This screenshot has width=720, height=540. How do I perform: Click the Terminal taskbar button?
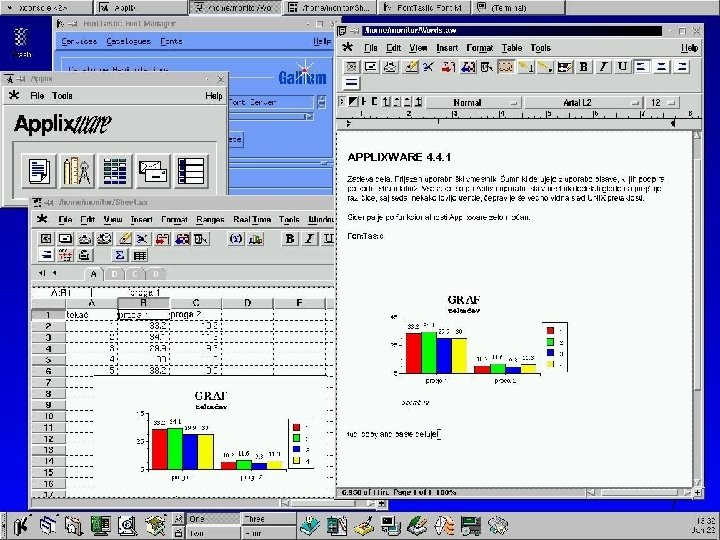519,7
